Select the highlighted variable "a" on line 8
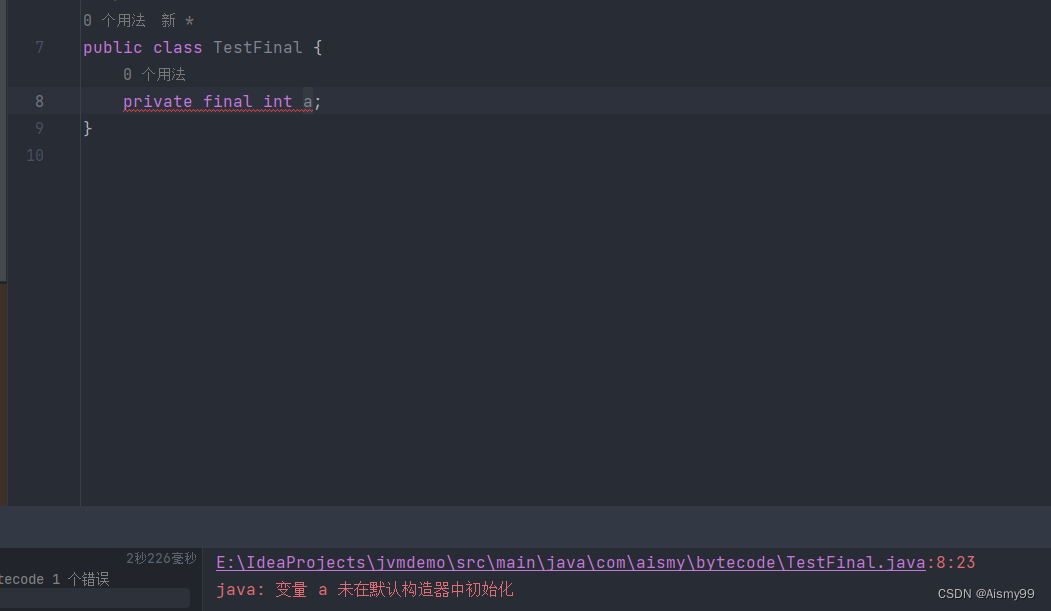Image resolution: width=1051 pixels, height=611 pixels. tap(307, 101)
